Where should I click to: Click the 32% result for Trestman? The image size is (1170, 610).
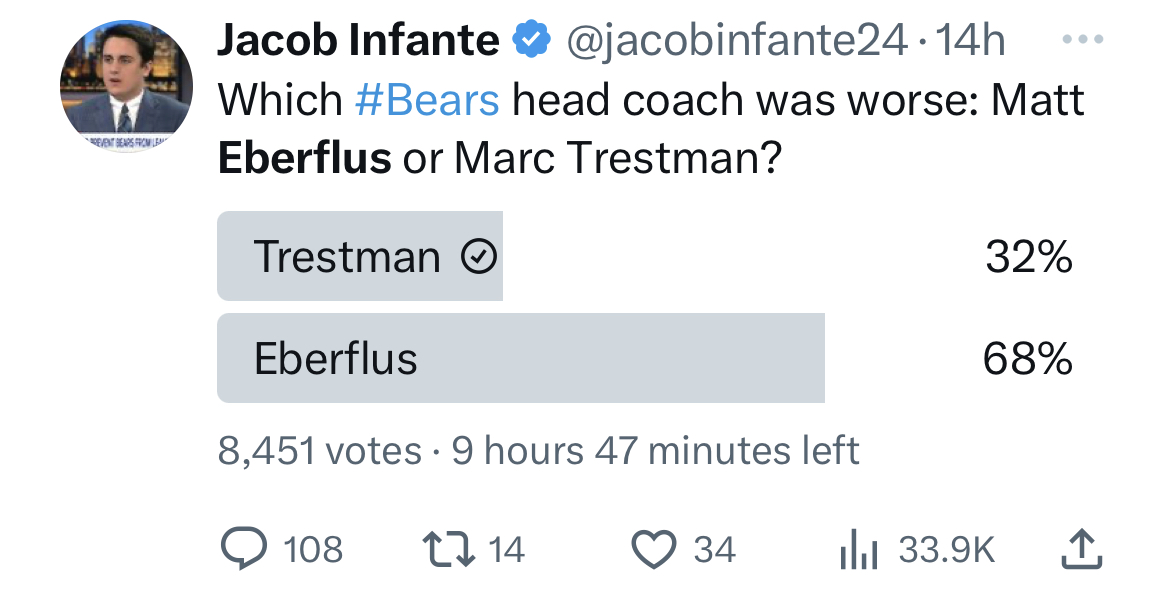tap(1028, 257)
